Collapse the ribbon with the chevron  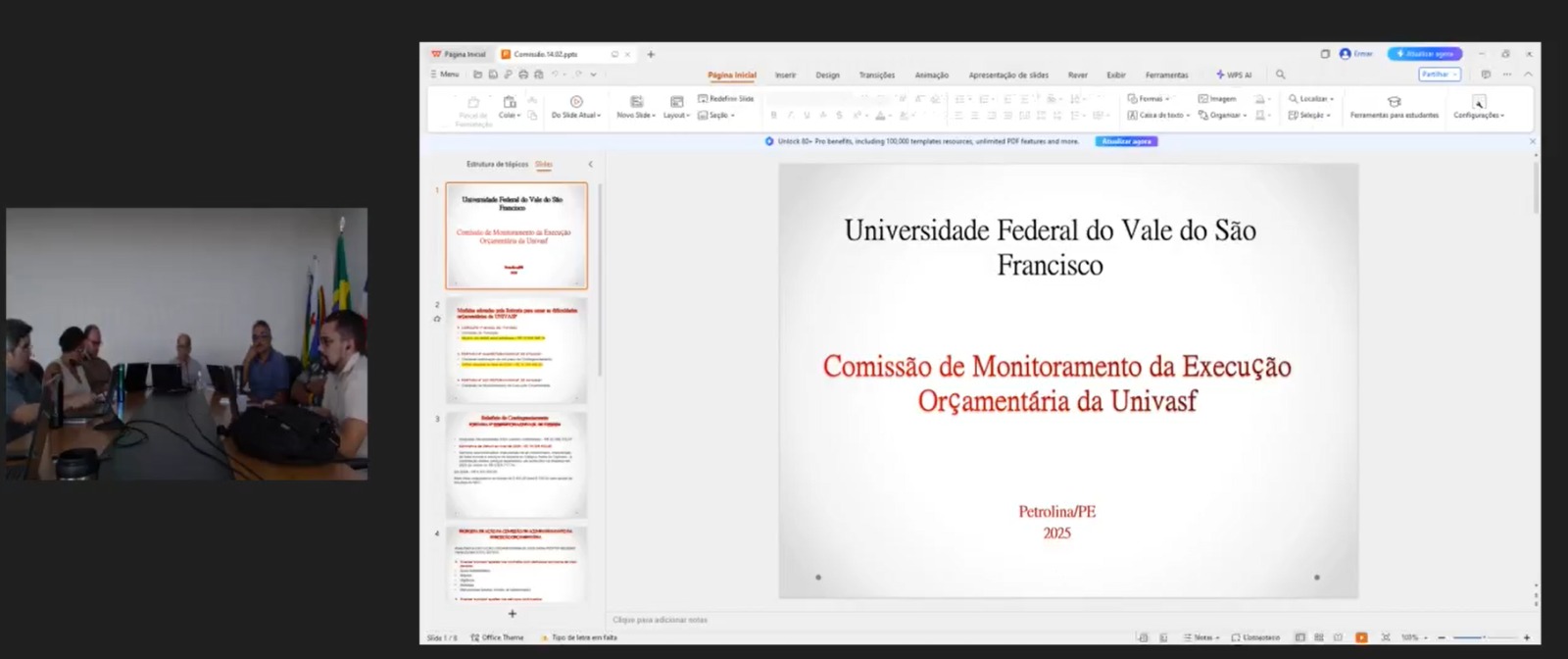coord(1528,75)
